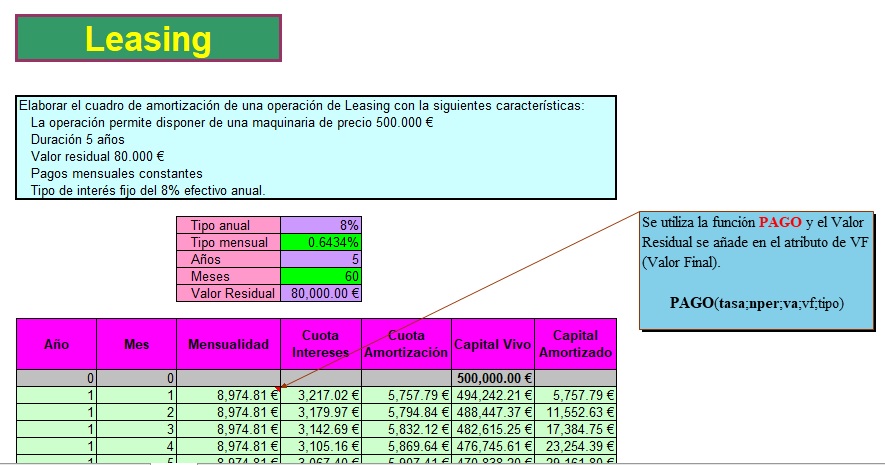Select the Capital Amortizado column header
The image size is (885, 465).
pyautogui.click(x=575, y=344)
